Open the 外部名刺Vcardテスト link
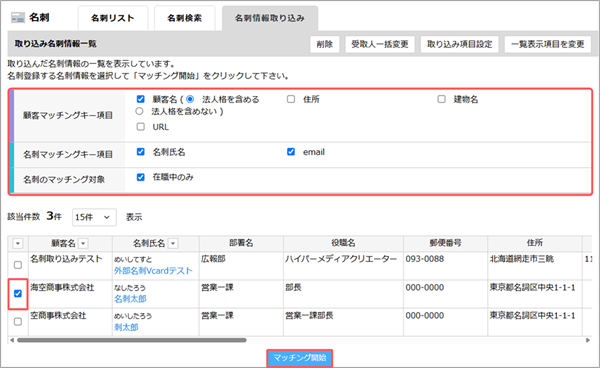The width and height of the screenshot is (600, 368). click(x=153, y=271)
